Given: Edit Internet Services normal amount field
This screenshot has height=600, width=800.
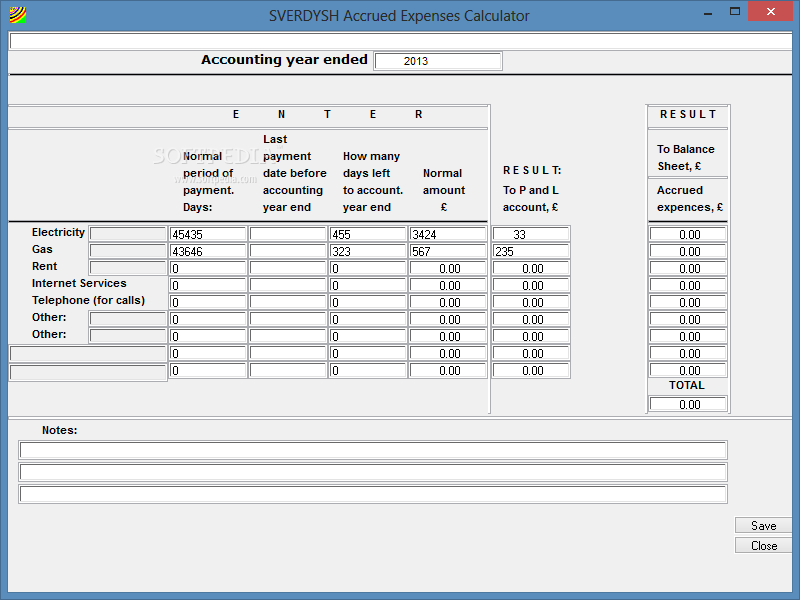Looking at the screenshot, I should tap(448, 285).
